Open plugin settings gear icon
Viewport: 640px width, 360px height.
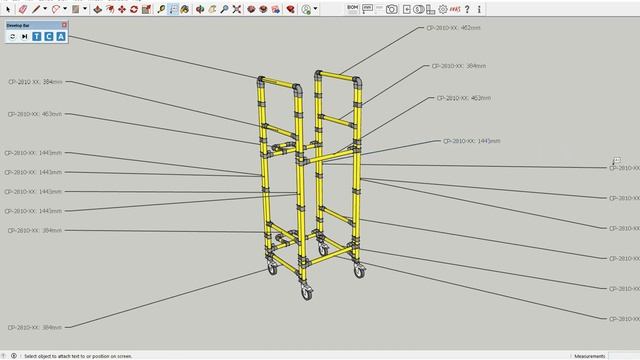tap(443, 9)
